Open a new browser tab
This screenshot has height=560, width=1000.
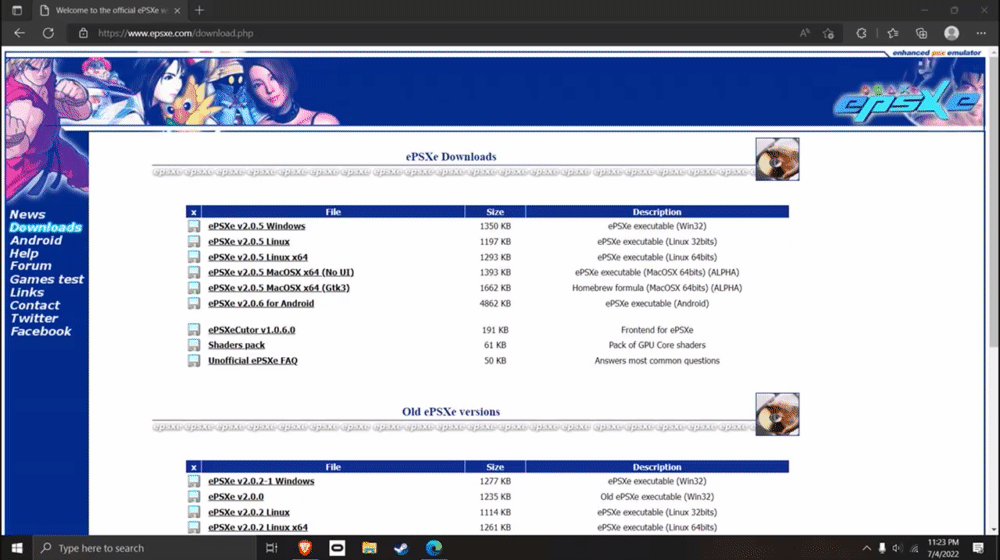tap(200, 10)
